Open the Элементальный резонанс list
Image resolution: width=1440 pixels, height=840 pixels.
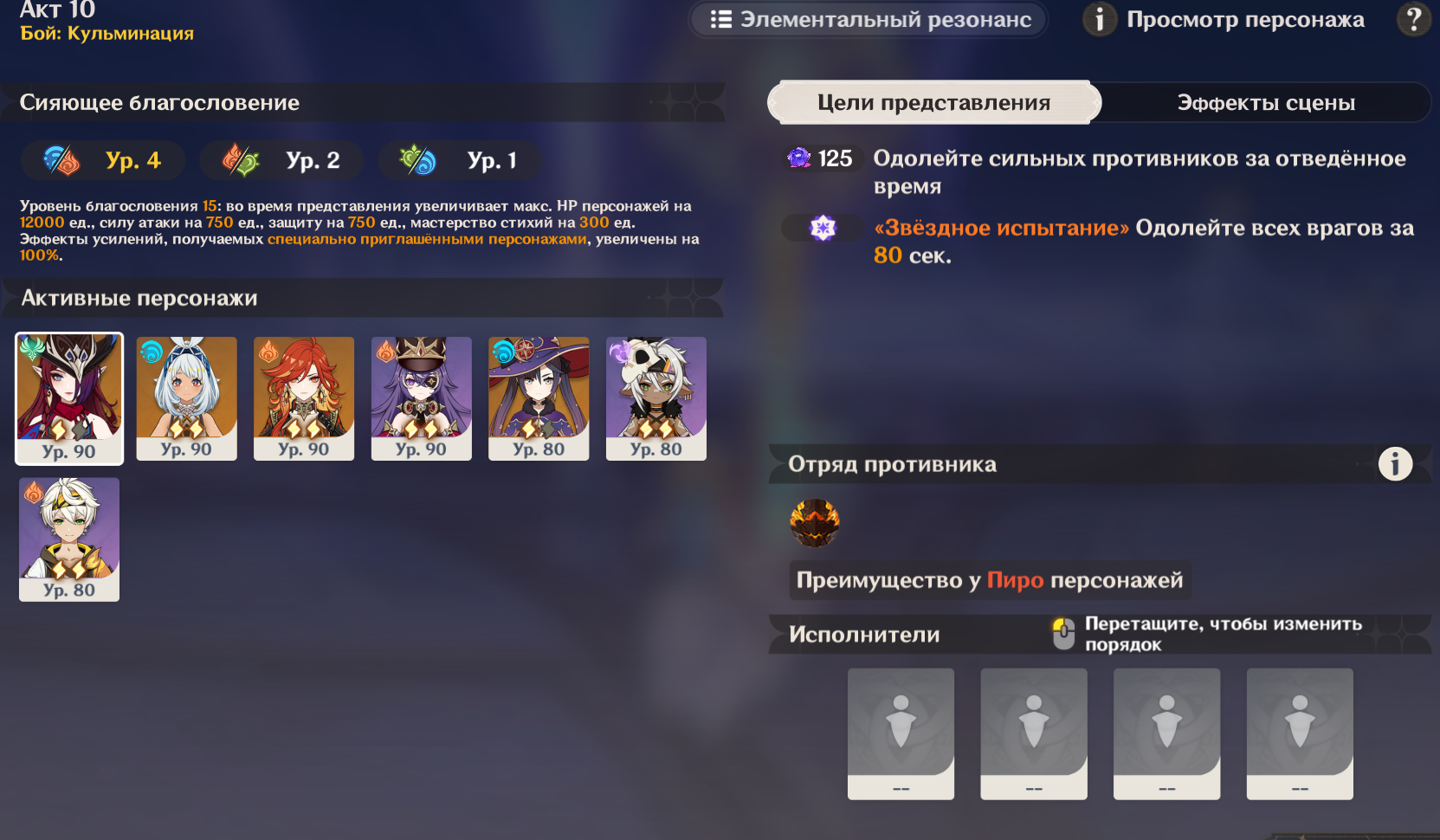(x=869, y=19)
